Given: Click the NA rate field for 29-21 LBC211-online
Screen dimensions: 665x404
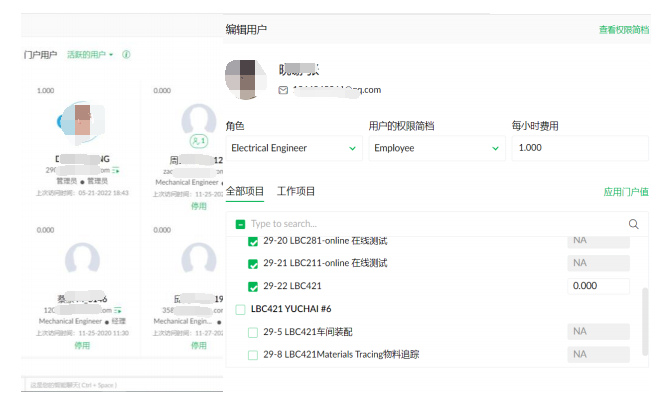Looking at the screenshot, I should 598,263.
